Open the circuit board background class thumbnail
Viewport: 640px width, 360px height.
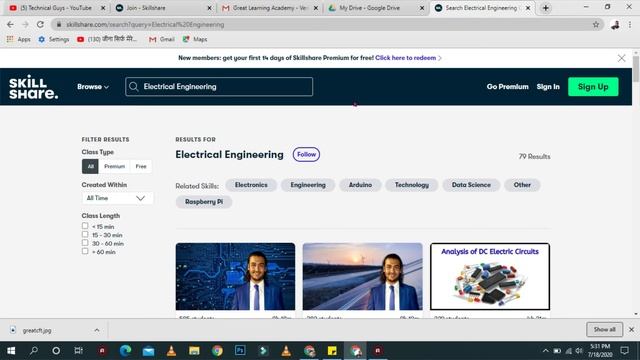coord(235,276)
